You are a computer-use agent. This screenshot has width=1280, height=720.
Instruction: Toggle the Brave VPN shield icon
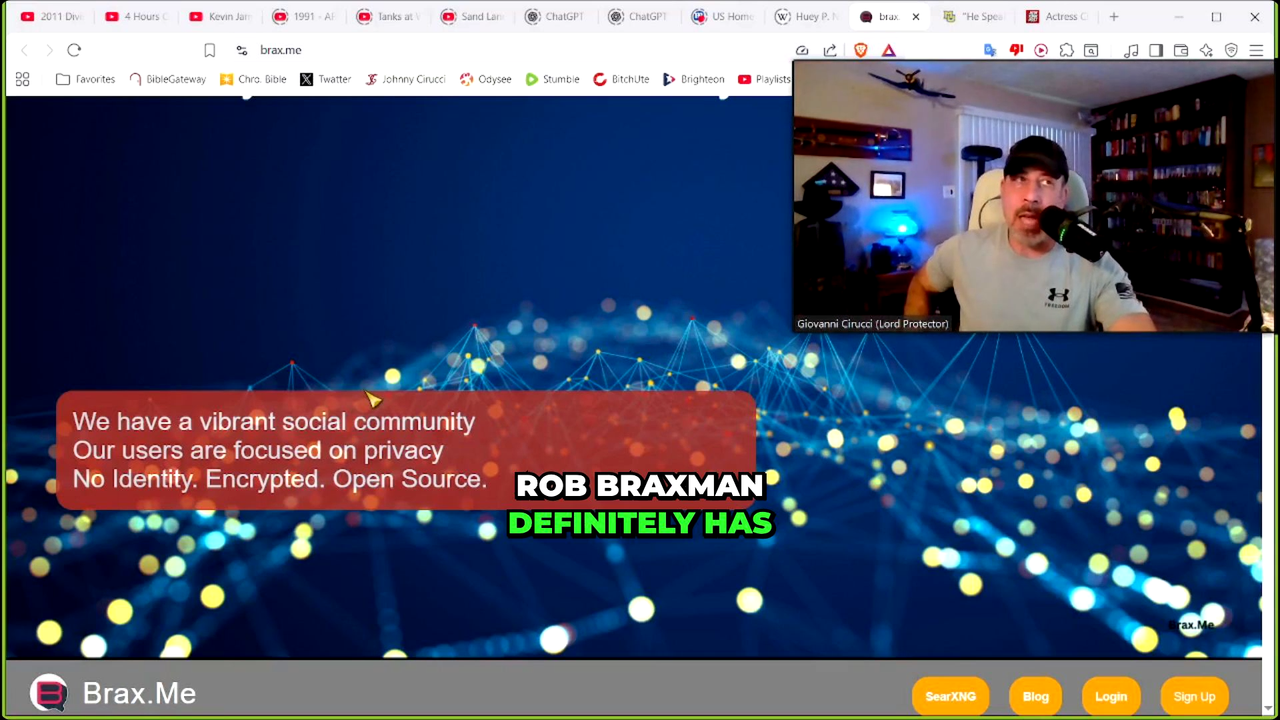point(1231,50)
